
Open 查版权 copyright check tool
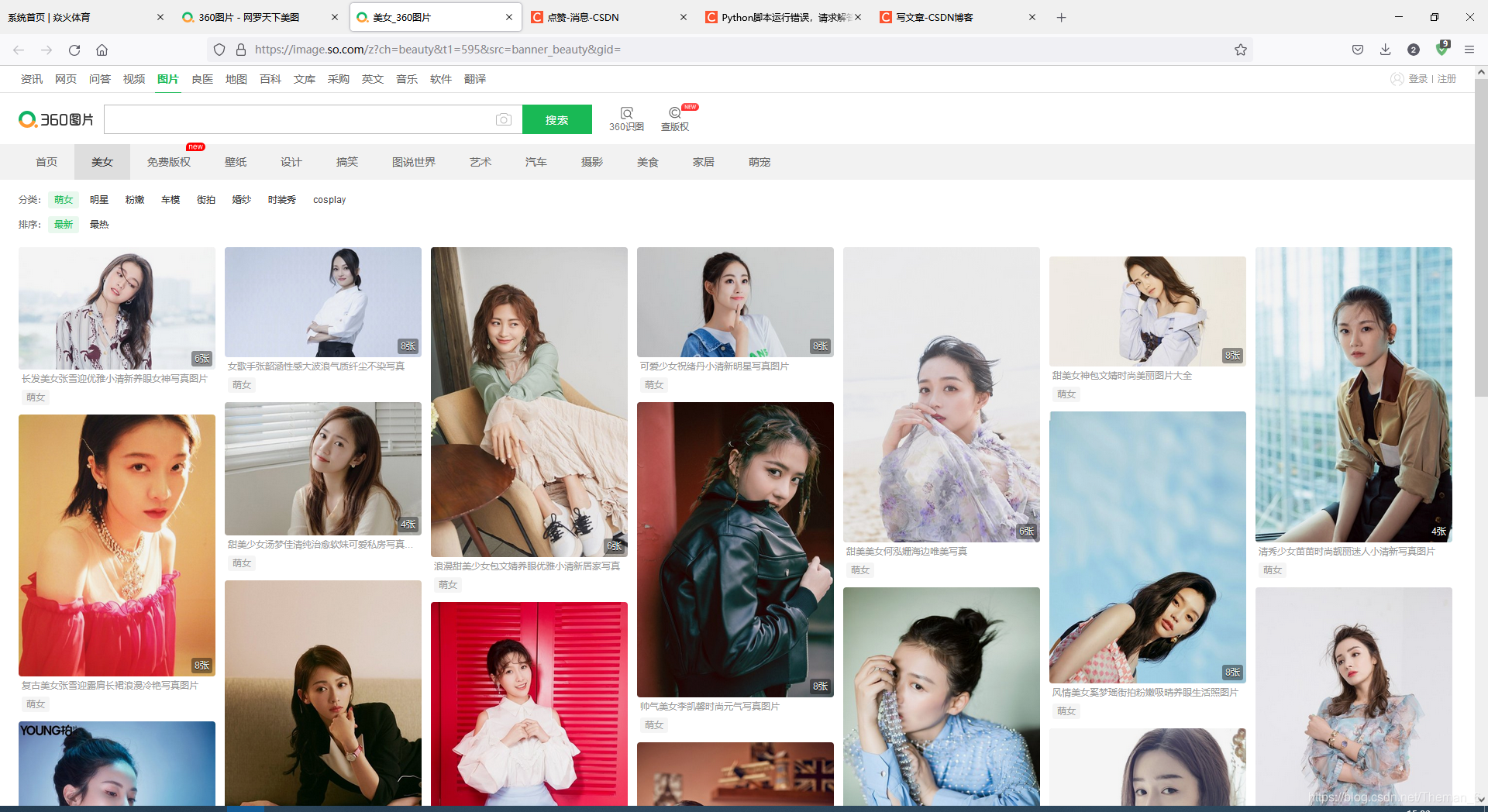[x=675, y=119]
